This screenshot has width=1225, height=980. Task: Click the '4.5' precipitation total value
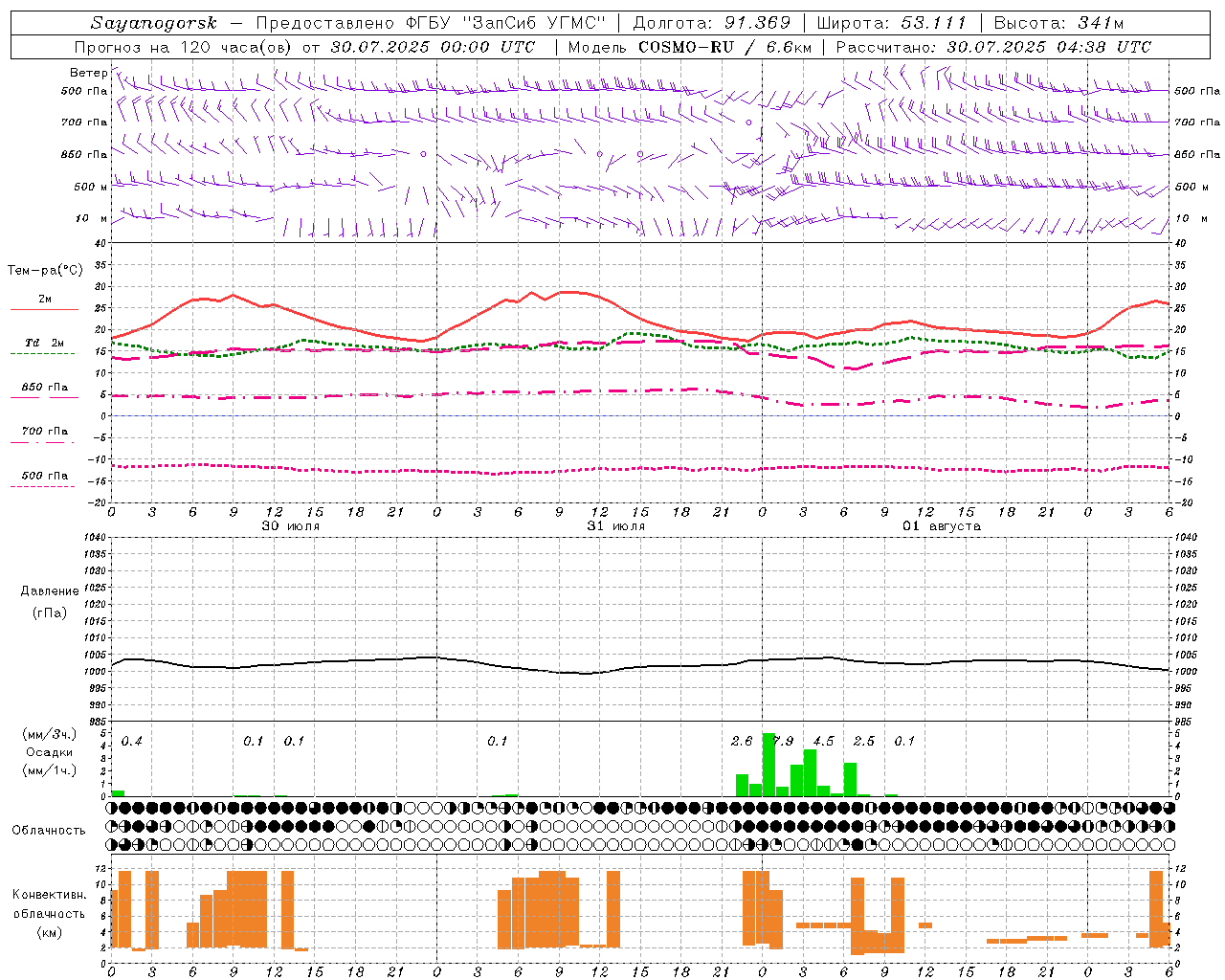tap(823, 742)
